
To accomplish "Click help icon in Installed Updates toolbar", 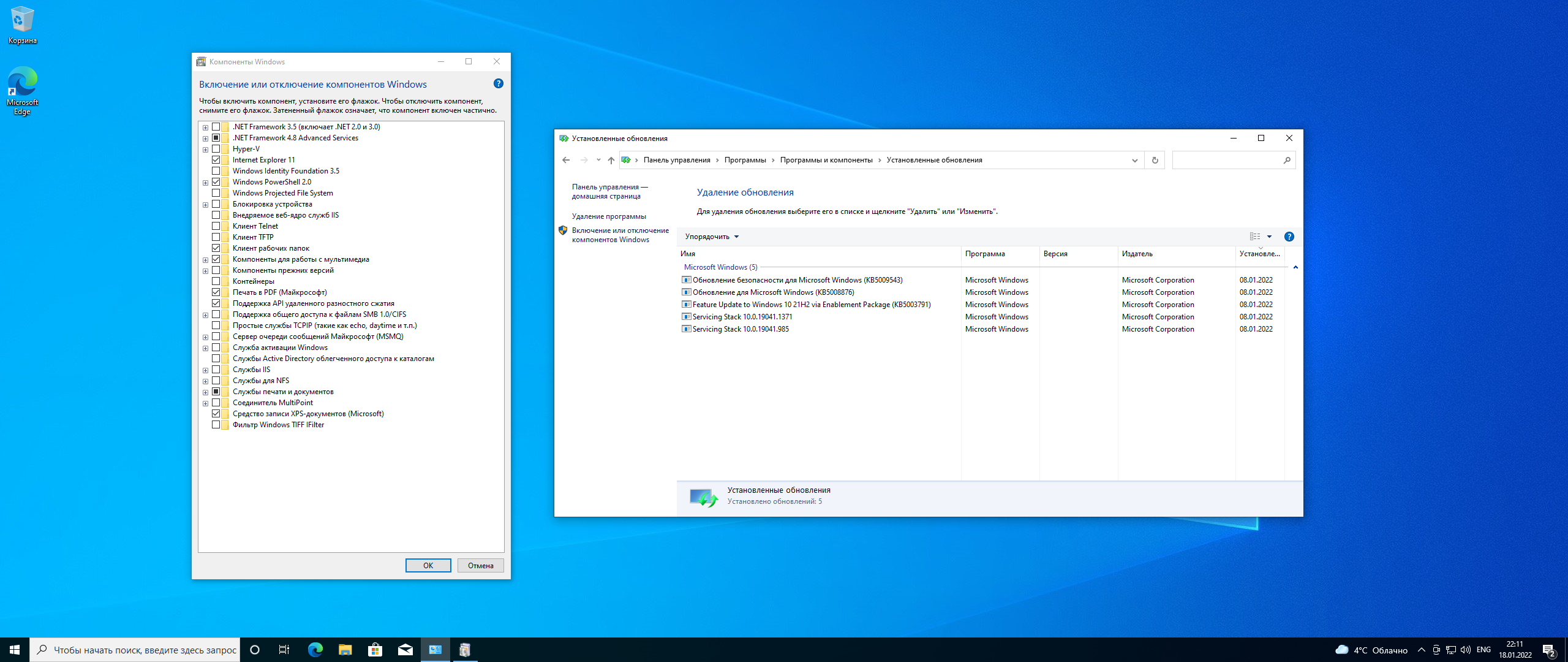I will (1289, 237).
